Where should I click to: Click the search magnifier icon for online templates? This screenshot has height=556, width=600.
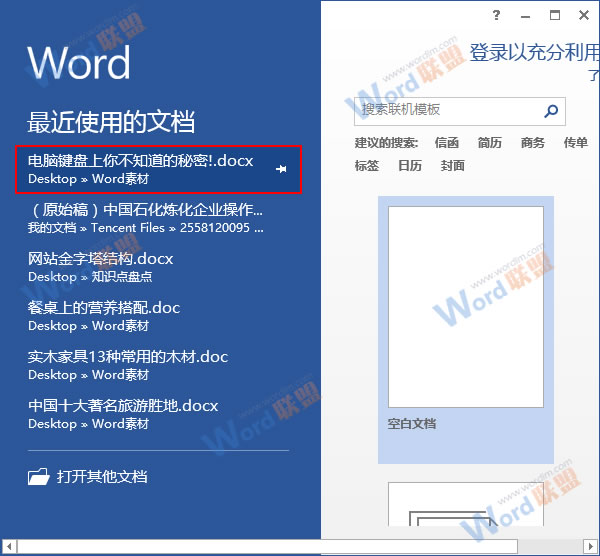coord(551,111)
